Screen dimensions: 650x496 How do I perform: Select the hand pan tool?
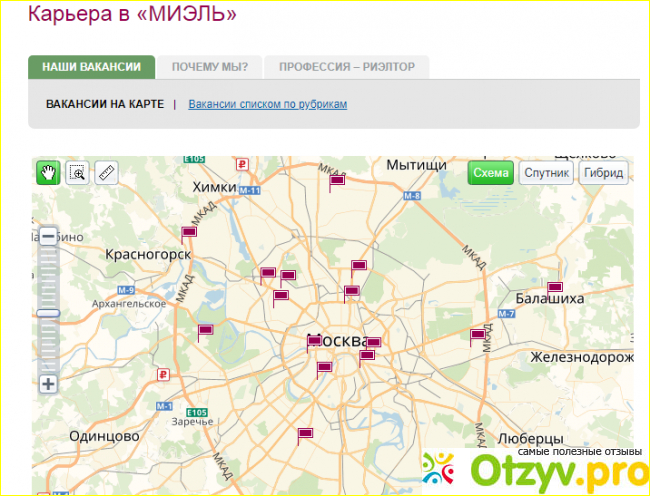pos(47,173)
